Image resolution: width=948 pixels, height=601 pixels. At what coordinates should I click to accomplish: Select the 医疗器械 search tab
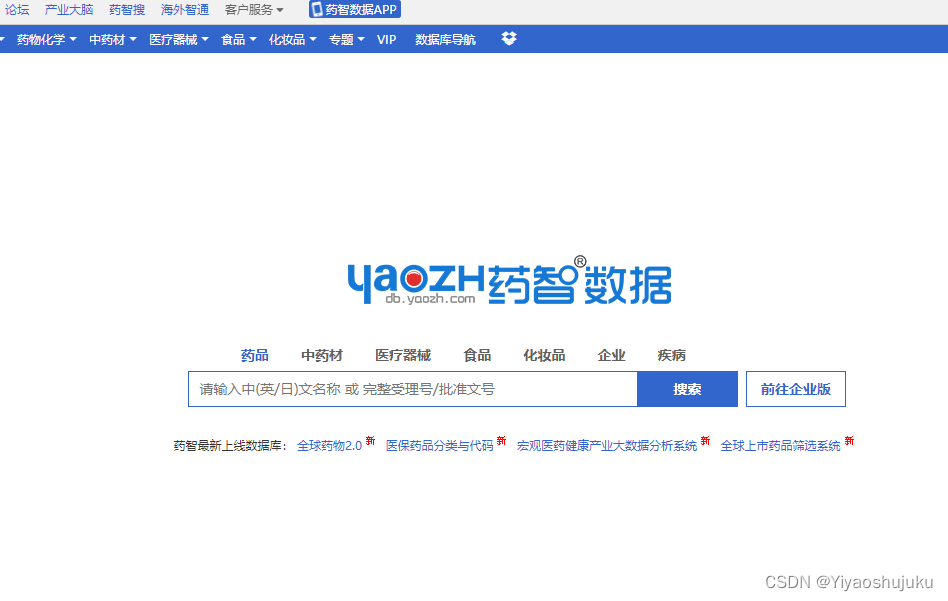click(x=403, y=355)
